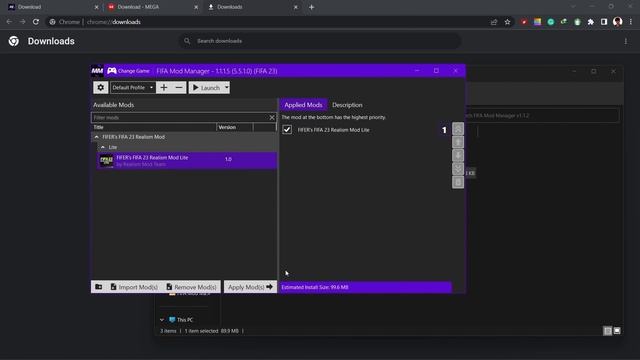Switch File Explorer to large icons view
640x360 pixels.
(617, 331)
